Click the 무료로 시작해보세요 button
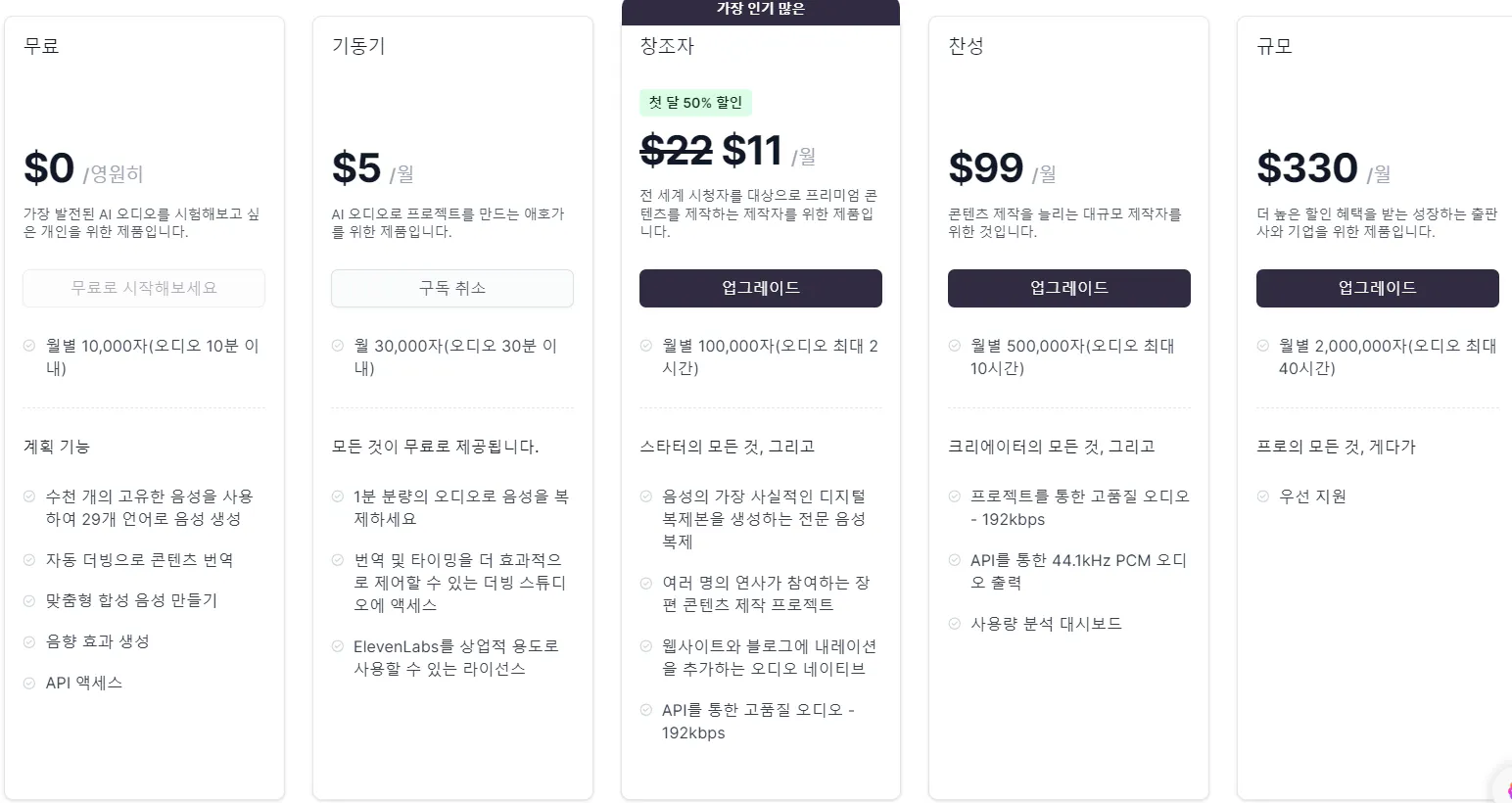 click(x=144, y=288)
